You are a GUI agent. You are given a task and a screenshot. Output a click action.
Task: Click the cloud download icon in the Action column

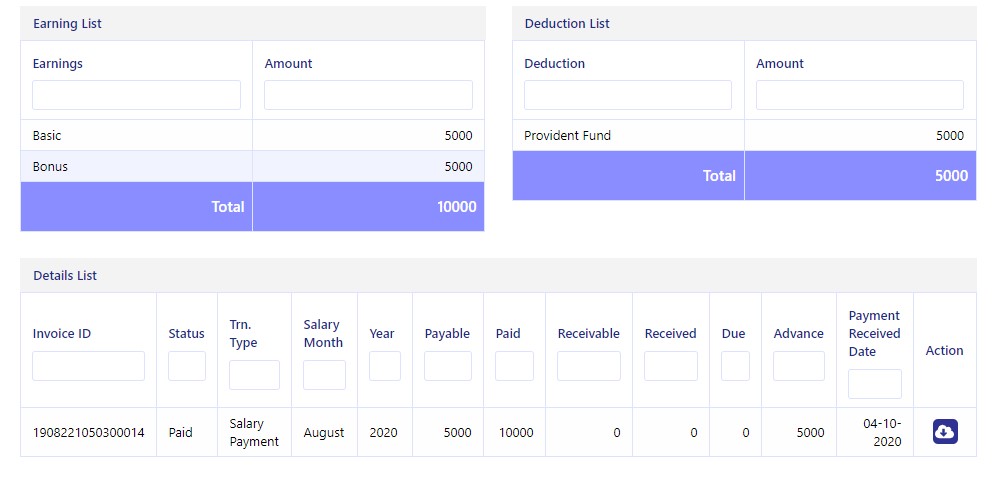coord(945,432)
